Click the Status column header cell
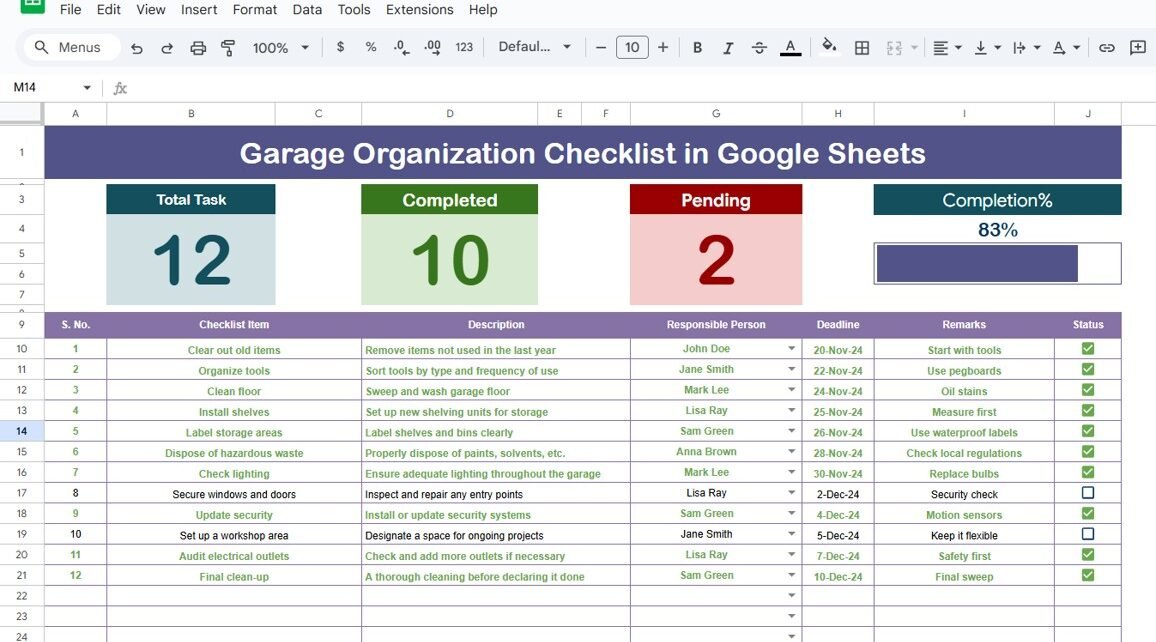Screen dimensions: 1156x642 (1088, 324)
